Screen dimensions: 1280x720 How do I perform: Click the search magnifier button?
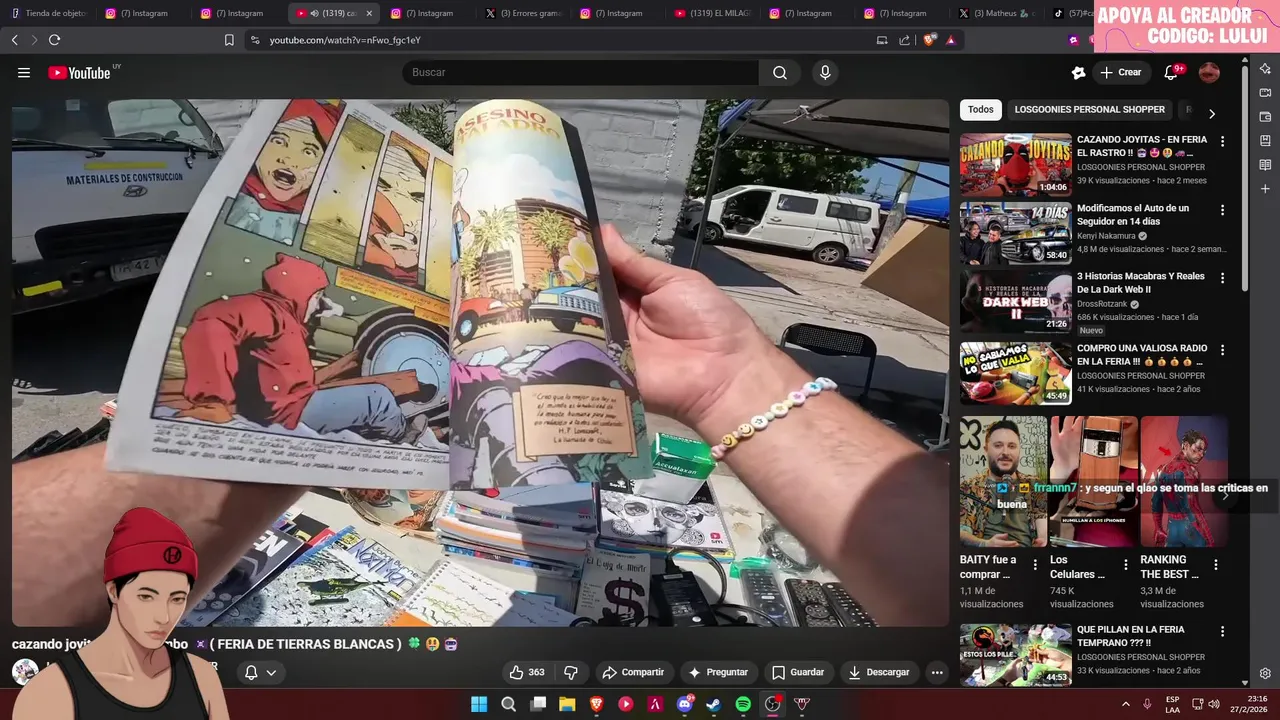tap(780, 72)
